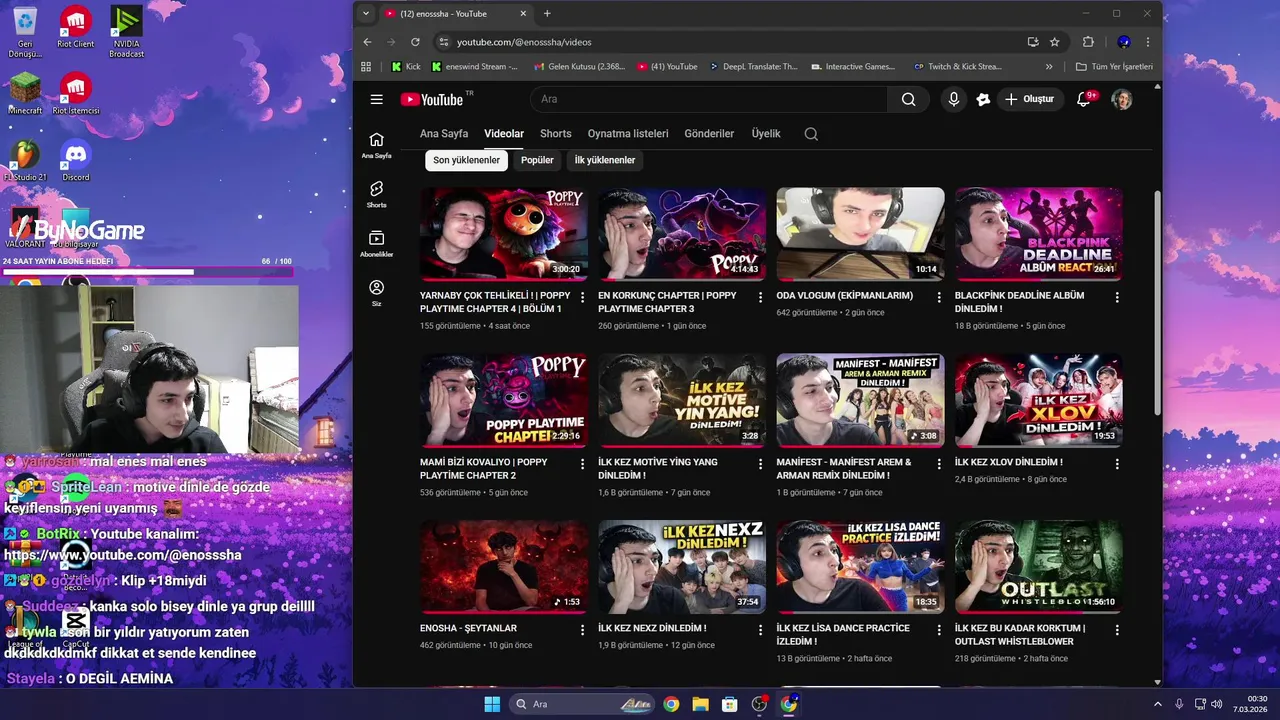1280x720 pixels.
Task: Open options for ODA VLOGUM video
Action: click(939, 297)
